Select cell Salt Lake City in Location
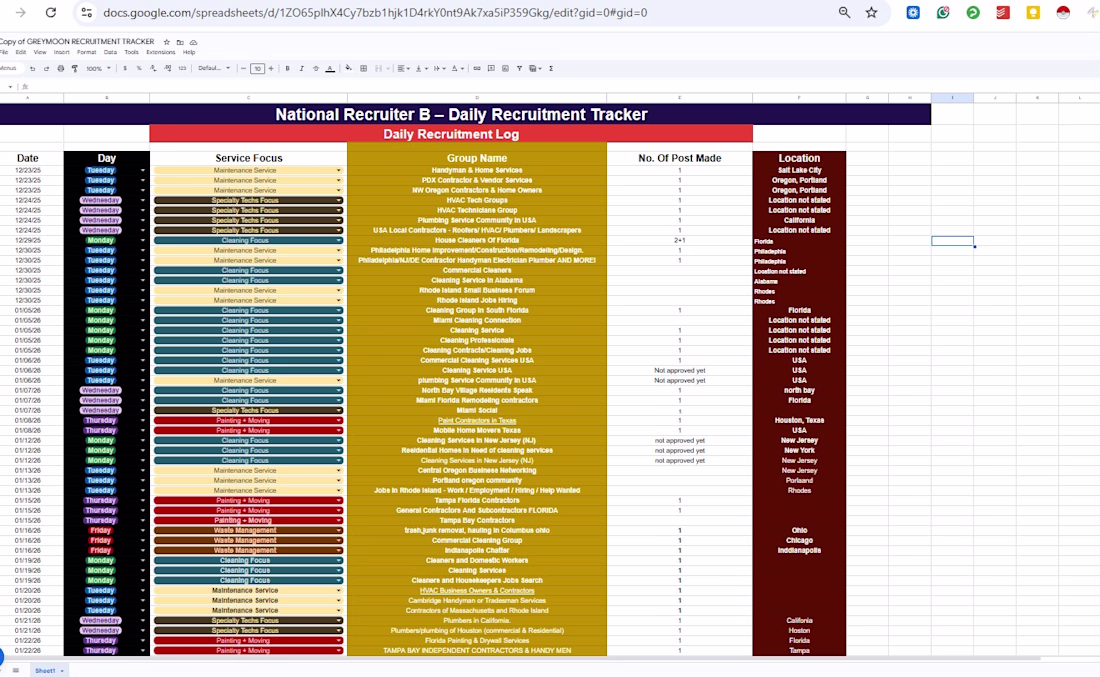 pos(799,170)
